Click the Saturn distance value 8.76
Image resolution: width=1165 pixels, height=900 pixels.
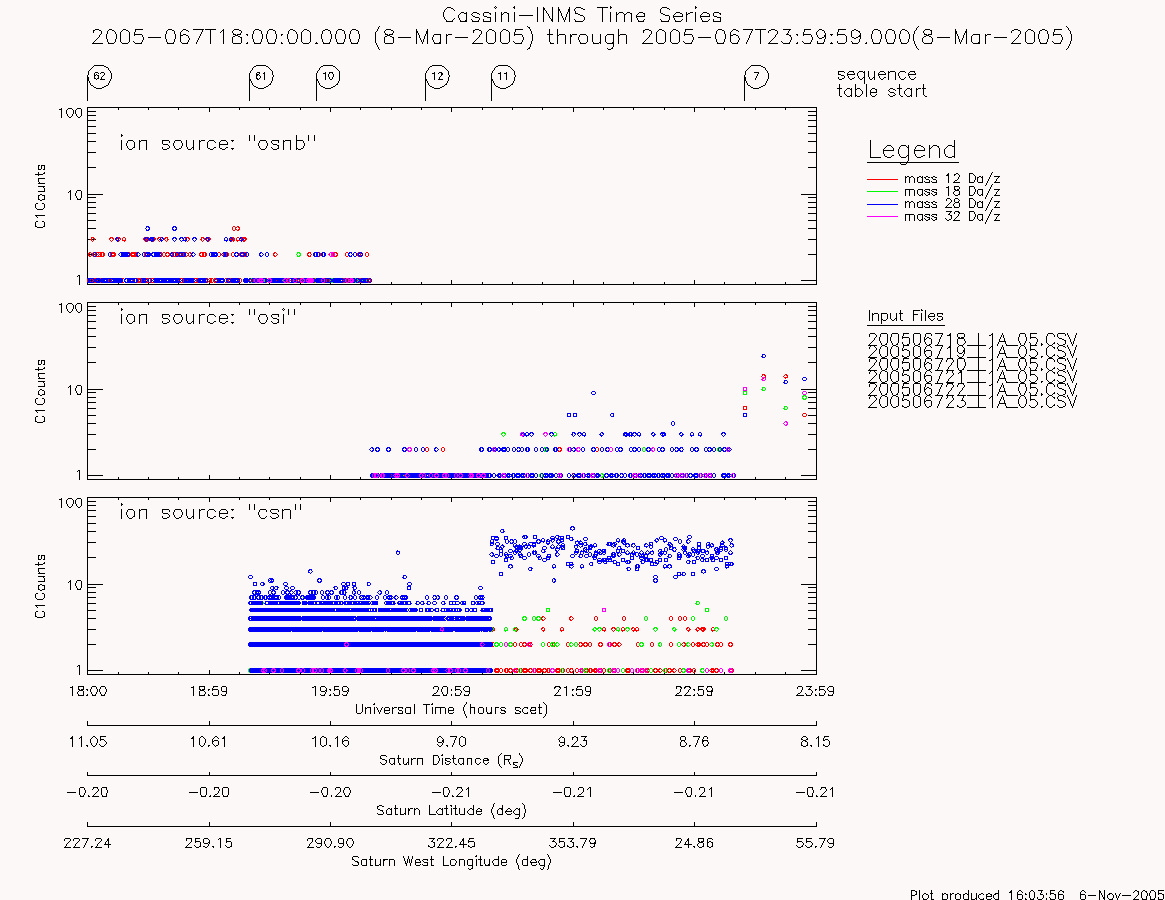pos(694,742)
